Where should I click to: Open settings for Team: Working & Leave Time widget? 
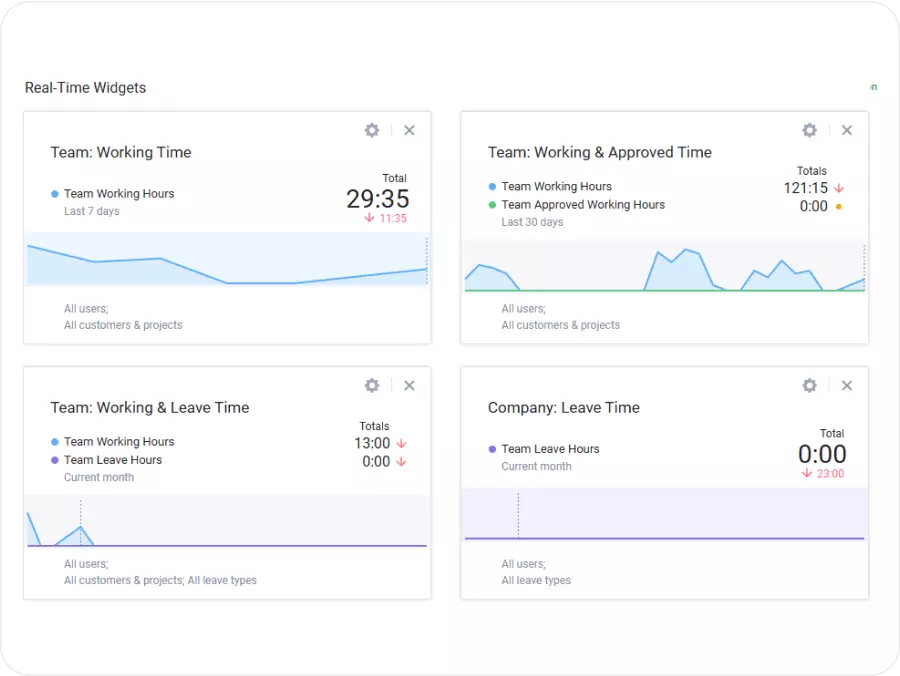pyautogui.click(x=371, y=385)
